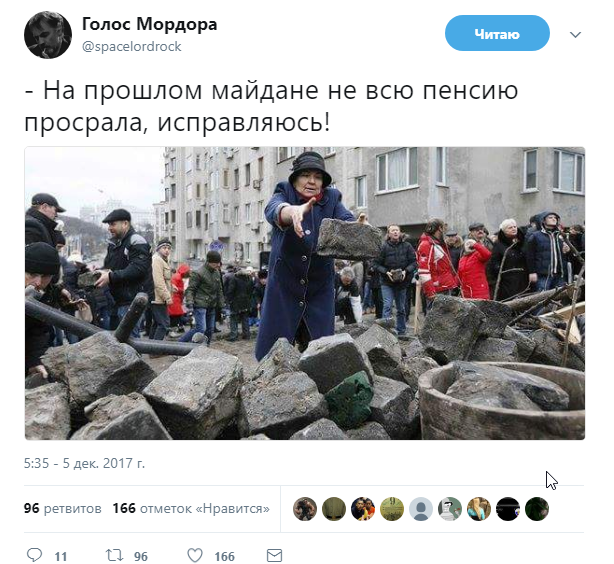Expand the tweet options chevron
The height and width of the screenshot is (564, 614).
pos(575,34)
